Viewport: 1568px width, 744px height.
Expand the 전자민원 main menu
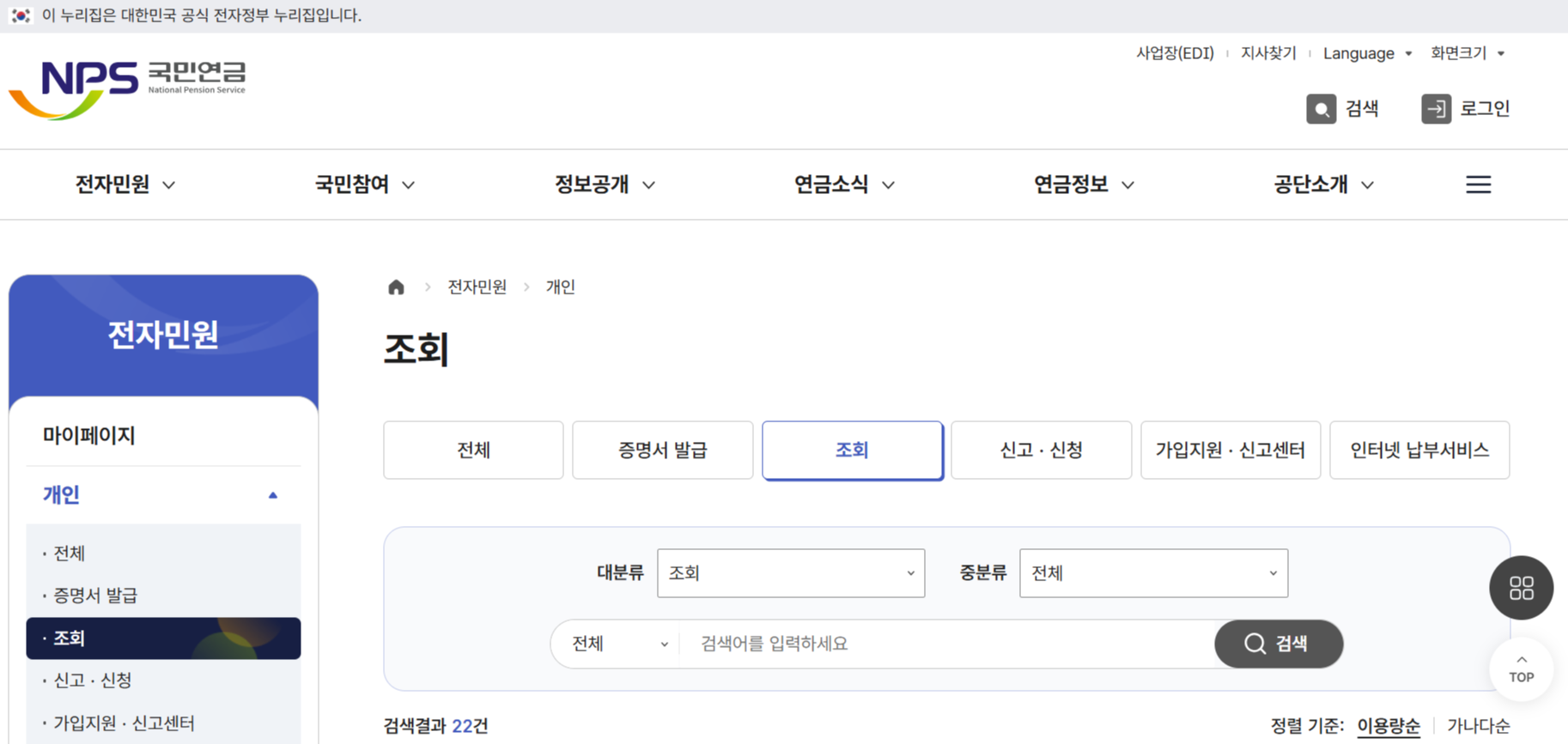(125, 184)
